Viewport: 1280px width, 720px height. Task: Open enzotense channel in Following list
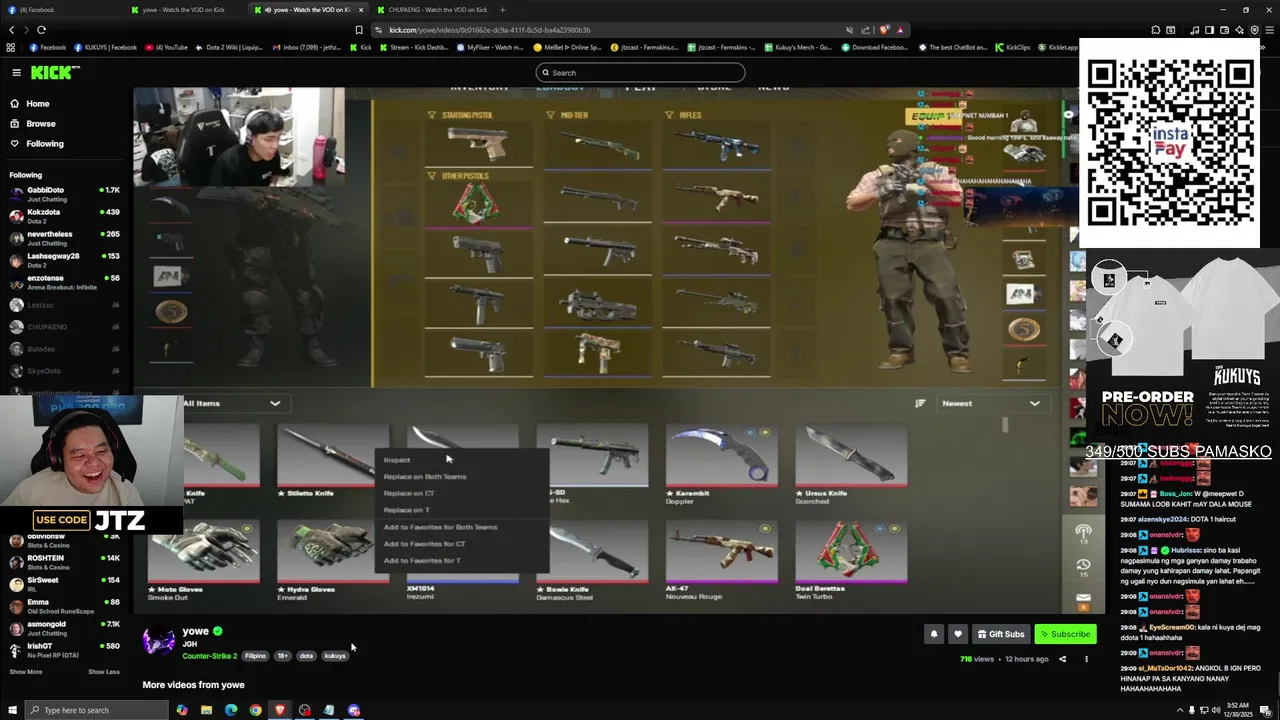click(x=64, y=282)
